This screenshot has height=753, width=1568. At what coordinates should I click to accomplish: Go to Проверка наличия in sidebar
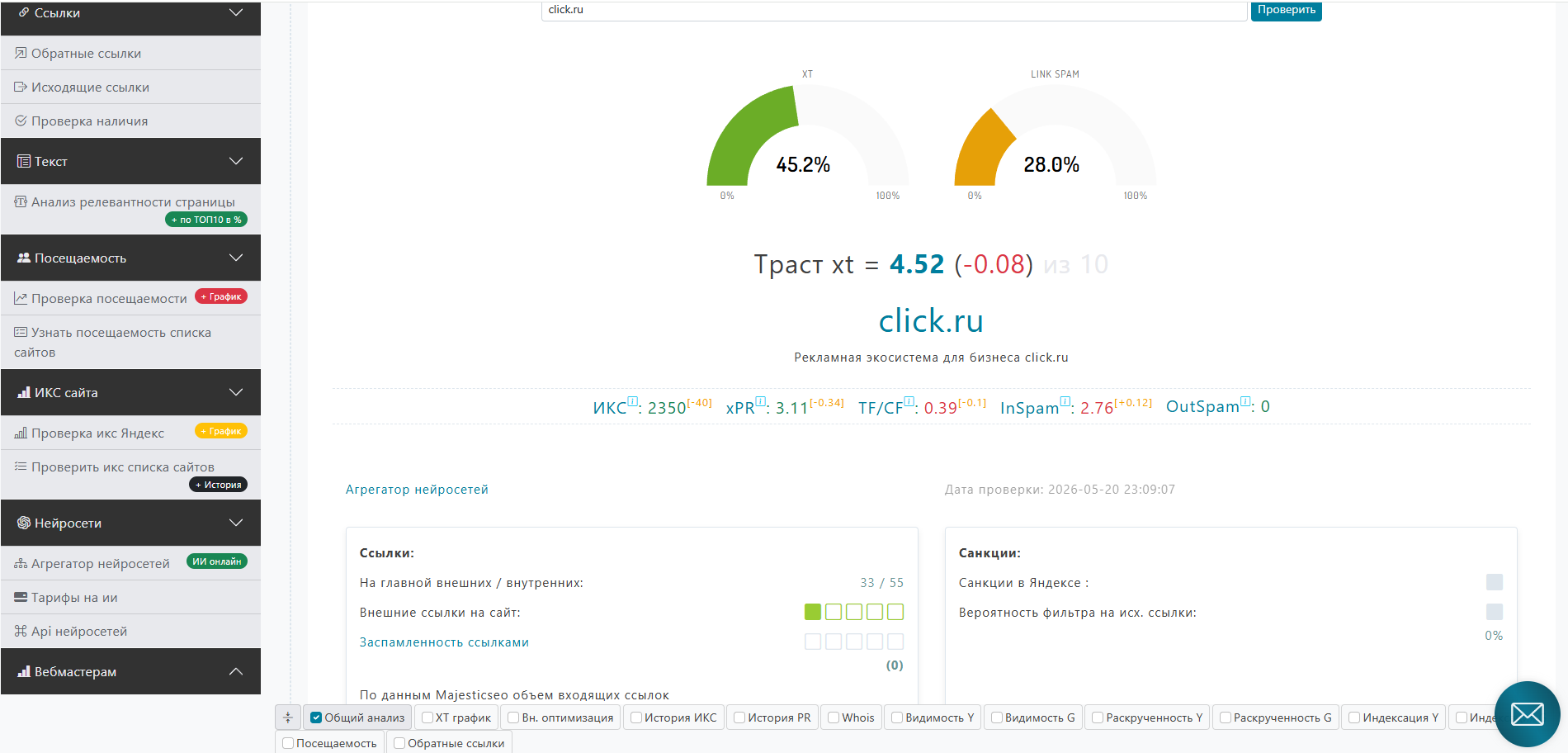pos(130,121)
